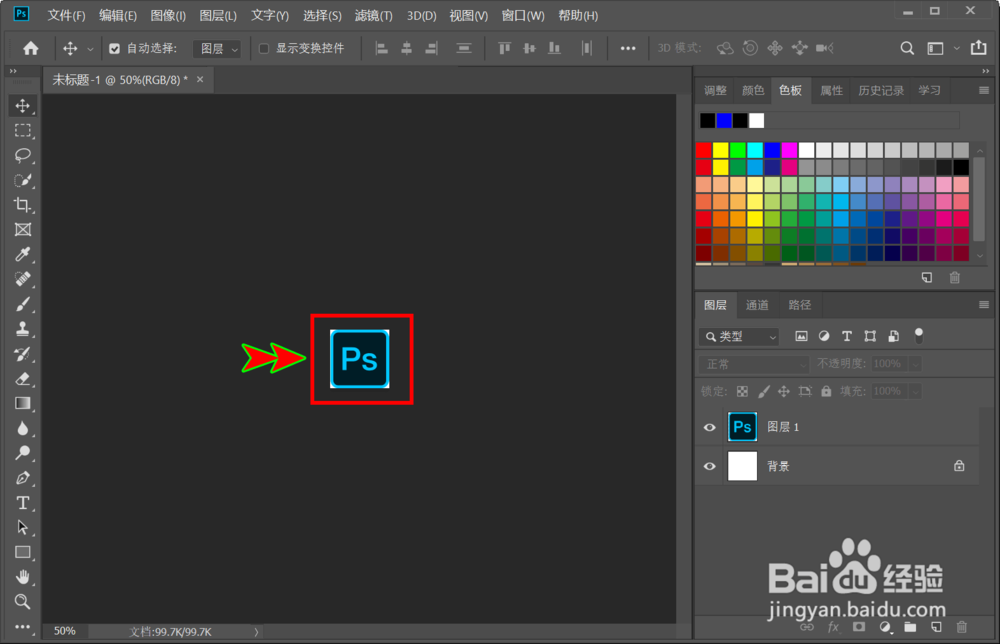Switch to the 历史记录 tab
The height and width of the screenshot is (644, 1000).
881,91
